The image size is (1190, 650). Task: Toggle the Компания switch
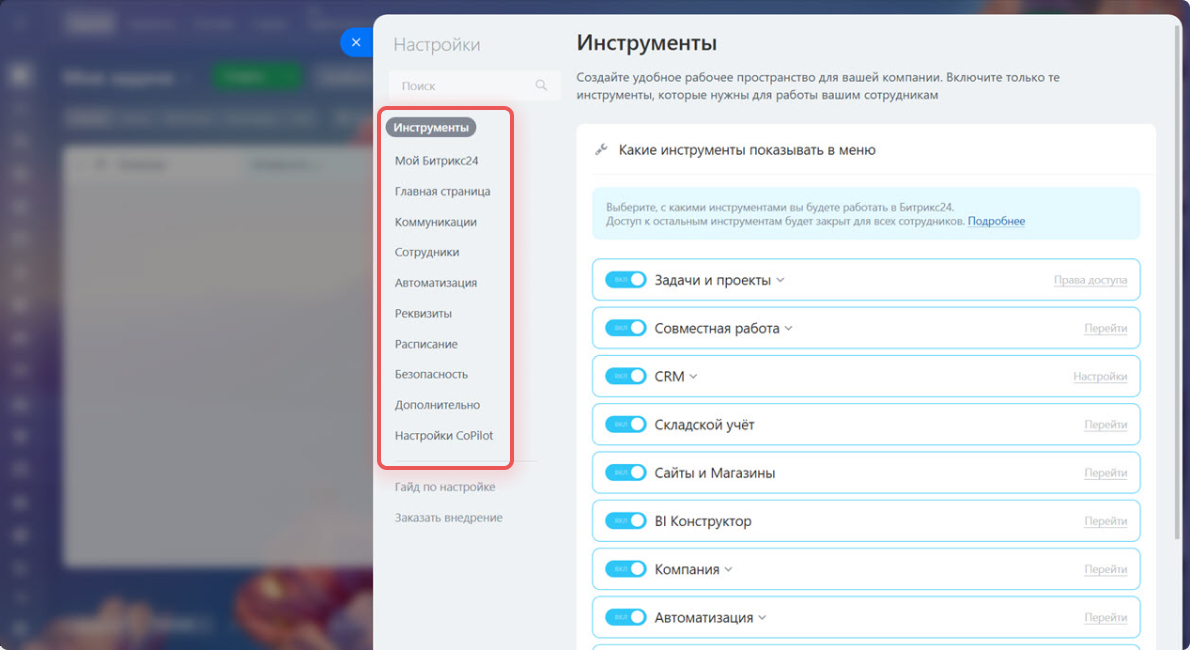pos(625,569)
